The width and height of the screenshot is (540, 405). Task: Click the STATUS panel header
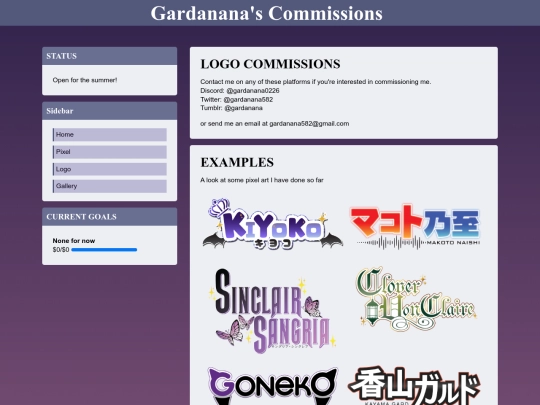tap(110, 56)
